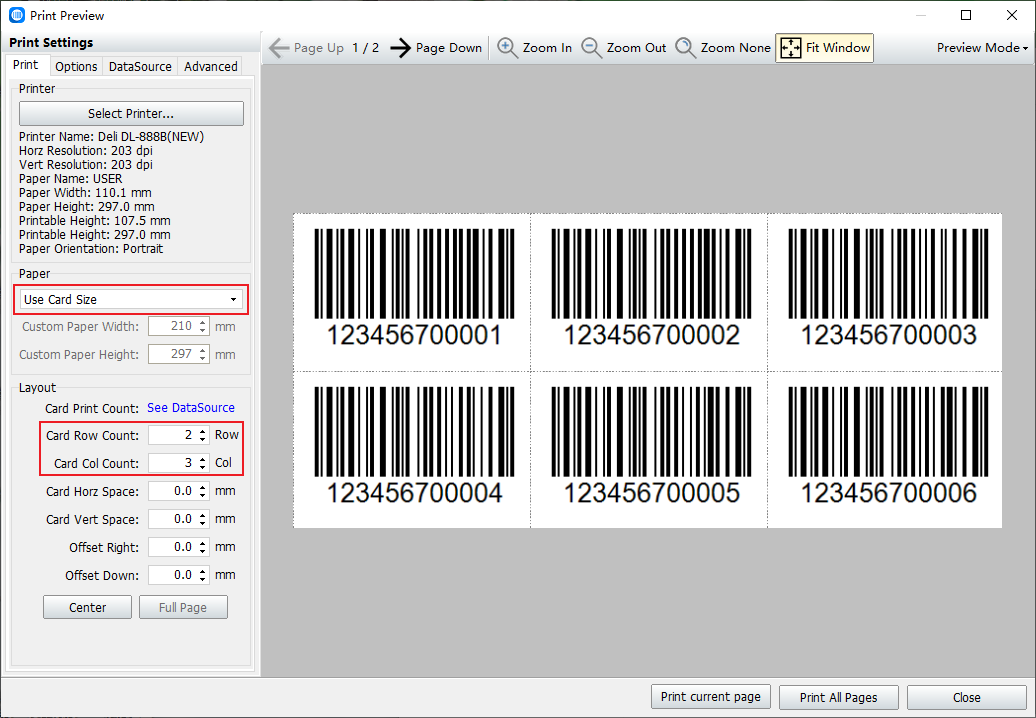This screenshot has height=718, width=1036.
Task: Click the Select Printer... button
Action: [x=131, y=114]
